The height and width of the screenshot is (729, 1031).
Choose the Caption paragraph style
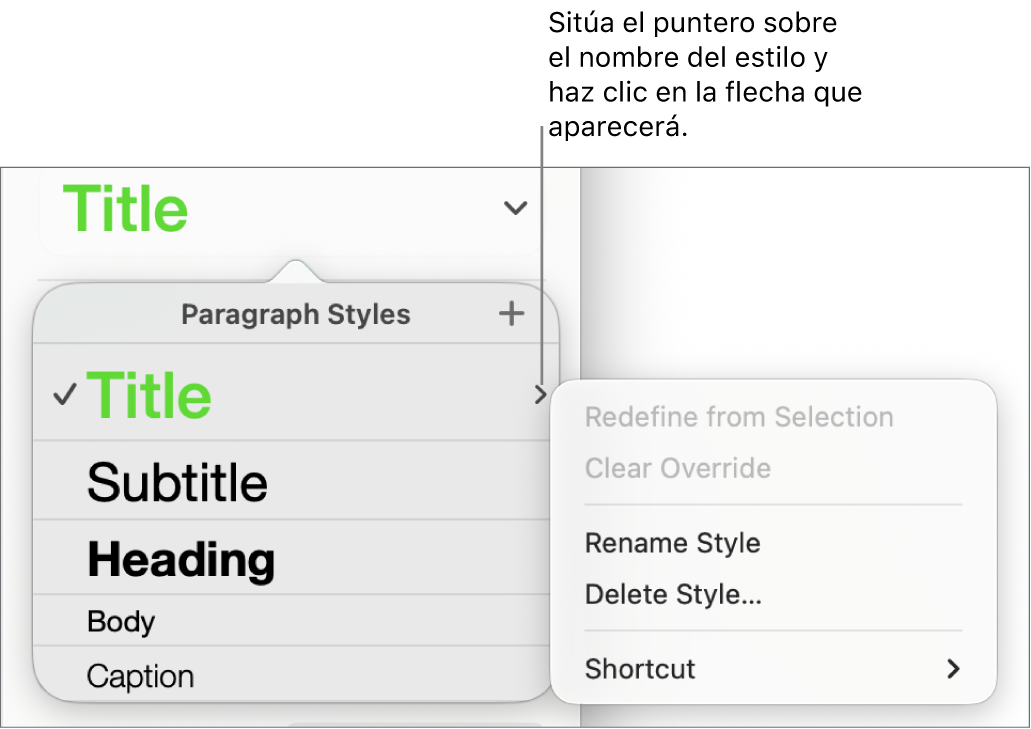(x=139, y=676)
